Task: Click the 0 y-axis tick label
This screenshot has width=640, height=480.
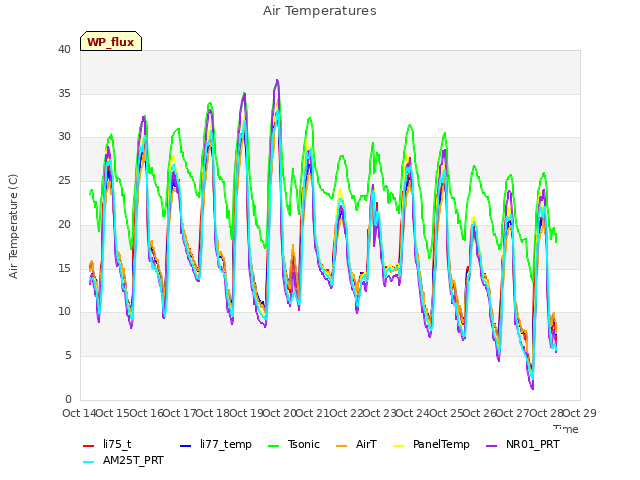Action: 68,400
